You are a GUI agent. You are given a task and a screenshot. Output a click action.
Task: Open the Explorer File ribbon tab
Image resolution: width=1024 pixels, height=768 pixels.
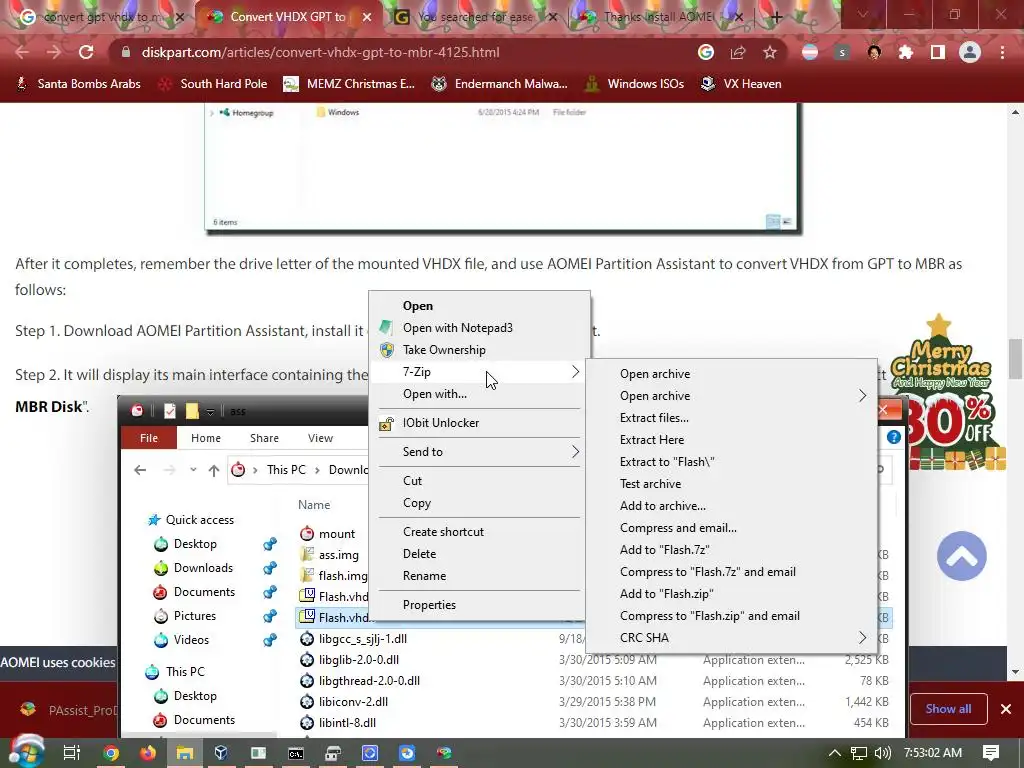[x=149, y=438]
